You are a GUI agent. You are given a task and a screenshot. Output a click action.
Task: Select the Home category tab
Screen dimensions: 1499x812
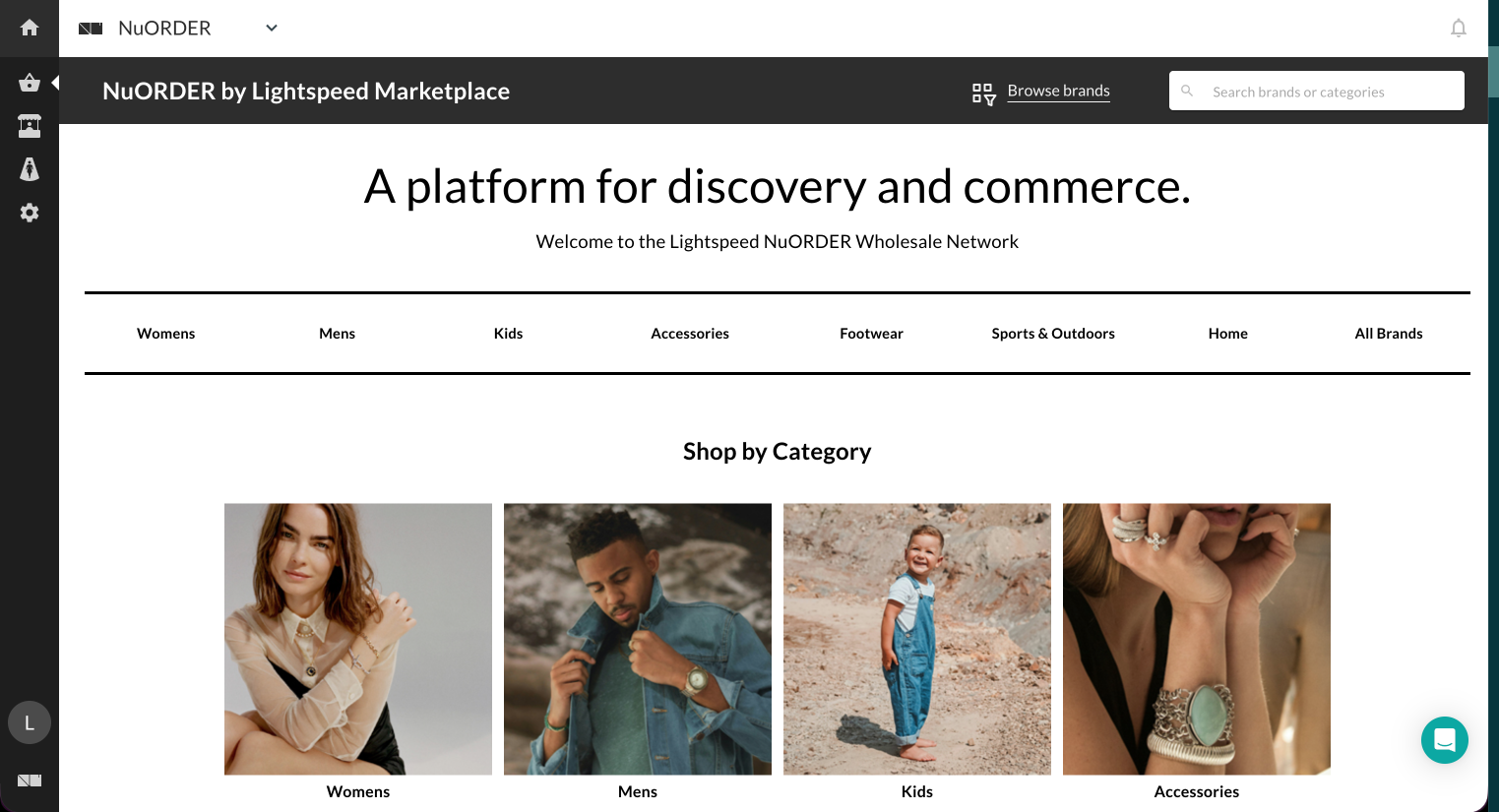[1228, 334]
